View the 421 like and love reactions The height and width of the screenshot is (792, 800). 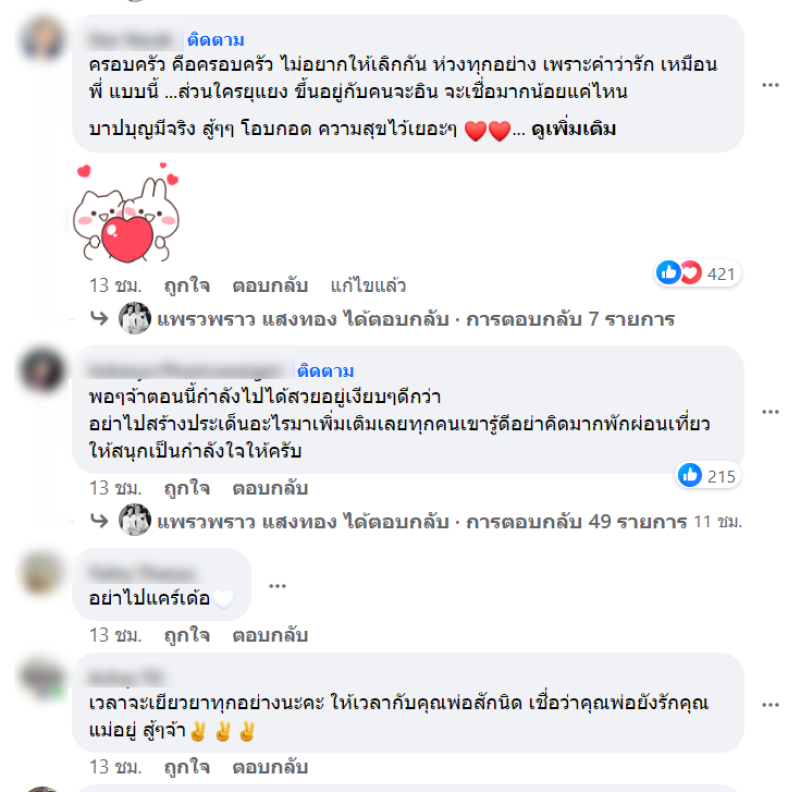click(697, 274)
